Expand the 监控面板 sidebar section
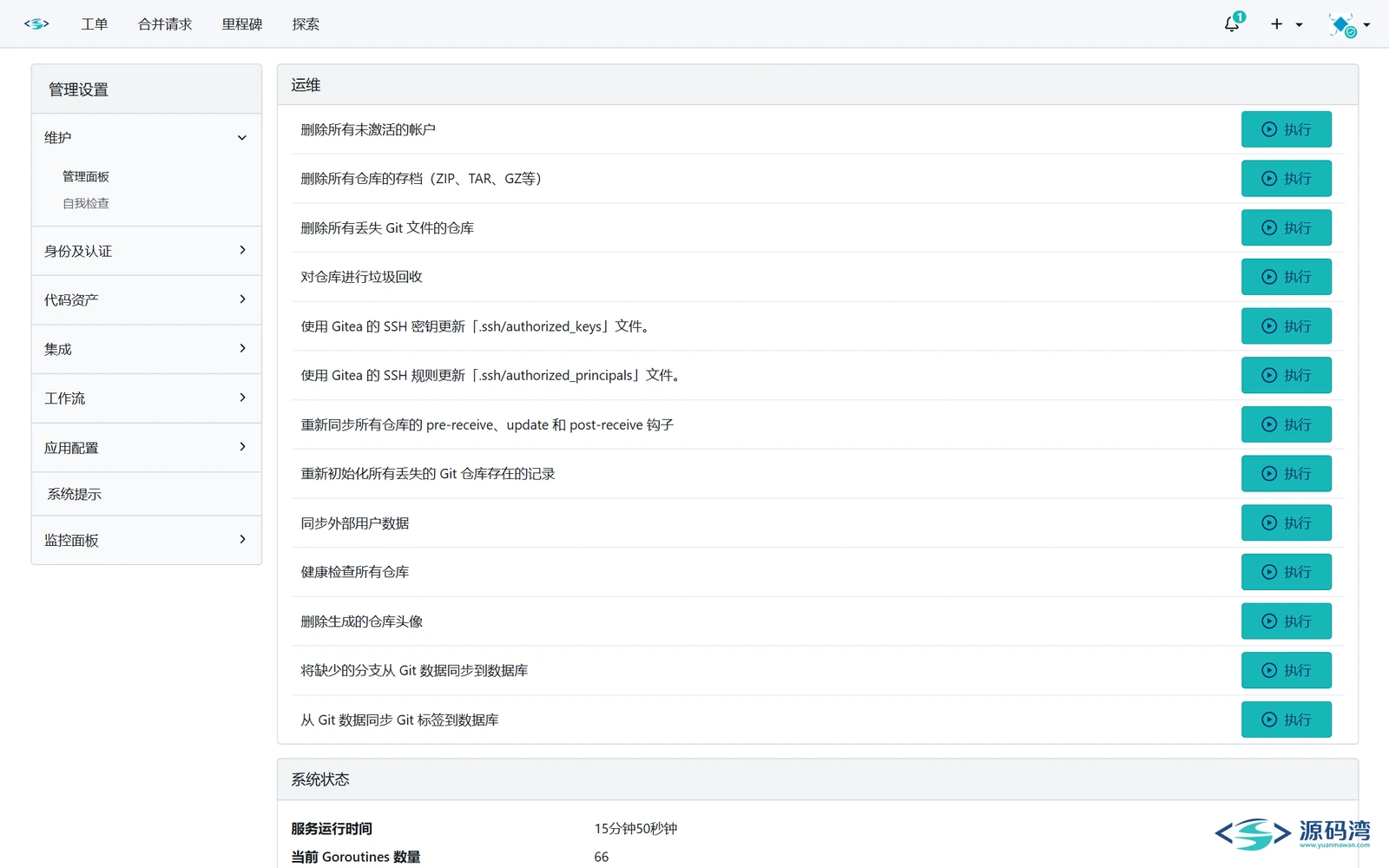Image resolution: width=1389 pixels, height=868 pixels. [146, 540]
